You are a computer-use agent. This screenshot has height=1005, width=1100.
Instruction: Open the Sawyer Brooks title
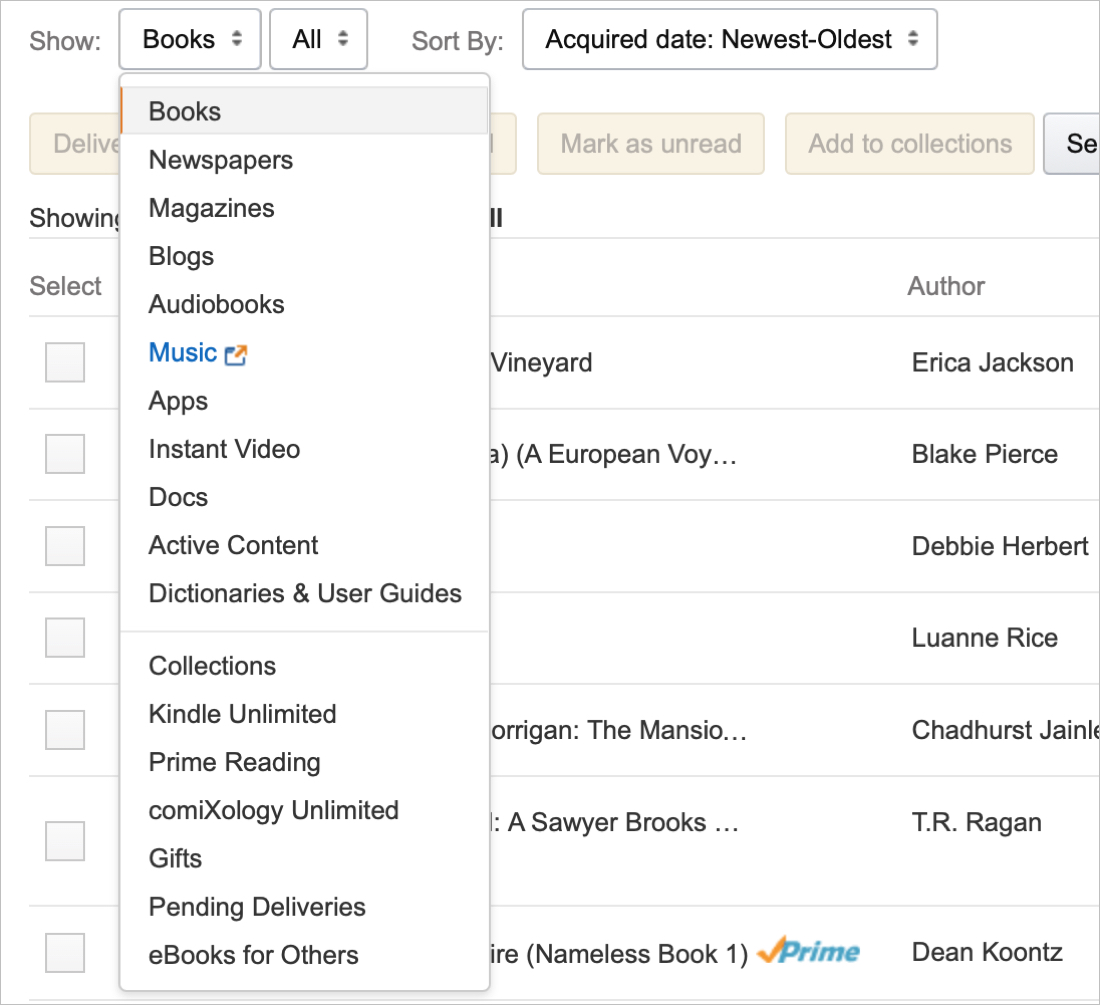click(615, 823)
